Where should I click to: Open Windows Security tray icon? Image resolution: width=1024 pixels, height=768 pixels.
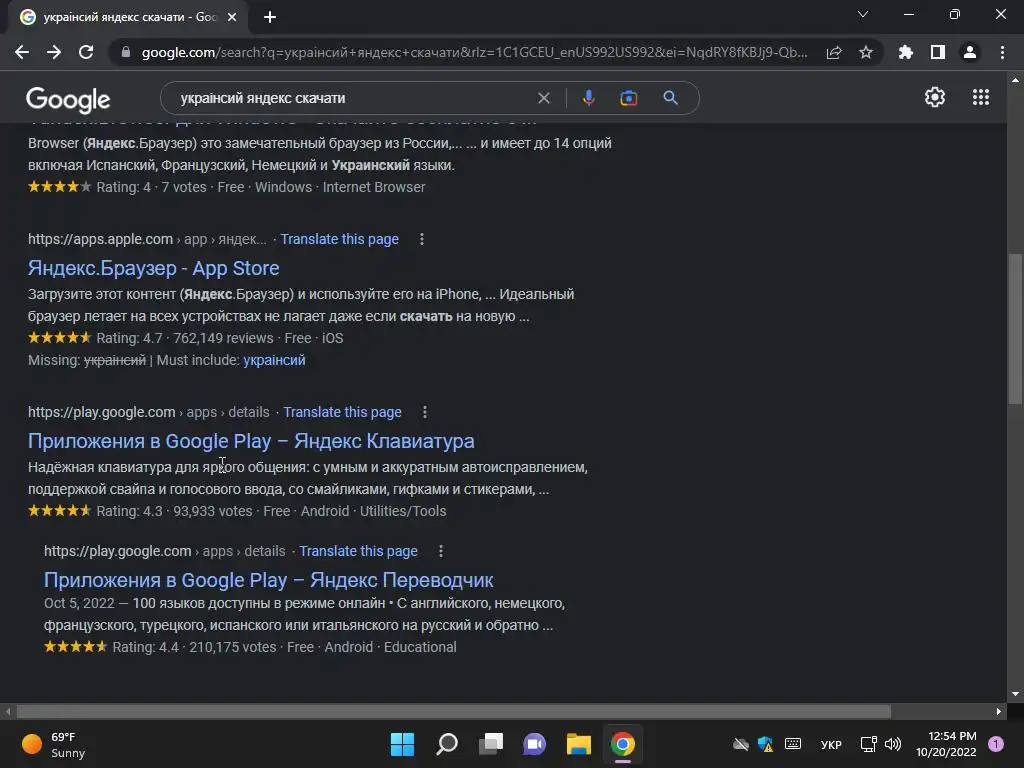pyautogui.click(x=765, y=744)
